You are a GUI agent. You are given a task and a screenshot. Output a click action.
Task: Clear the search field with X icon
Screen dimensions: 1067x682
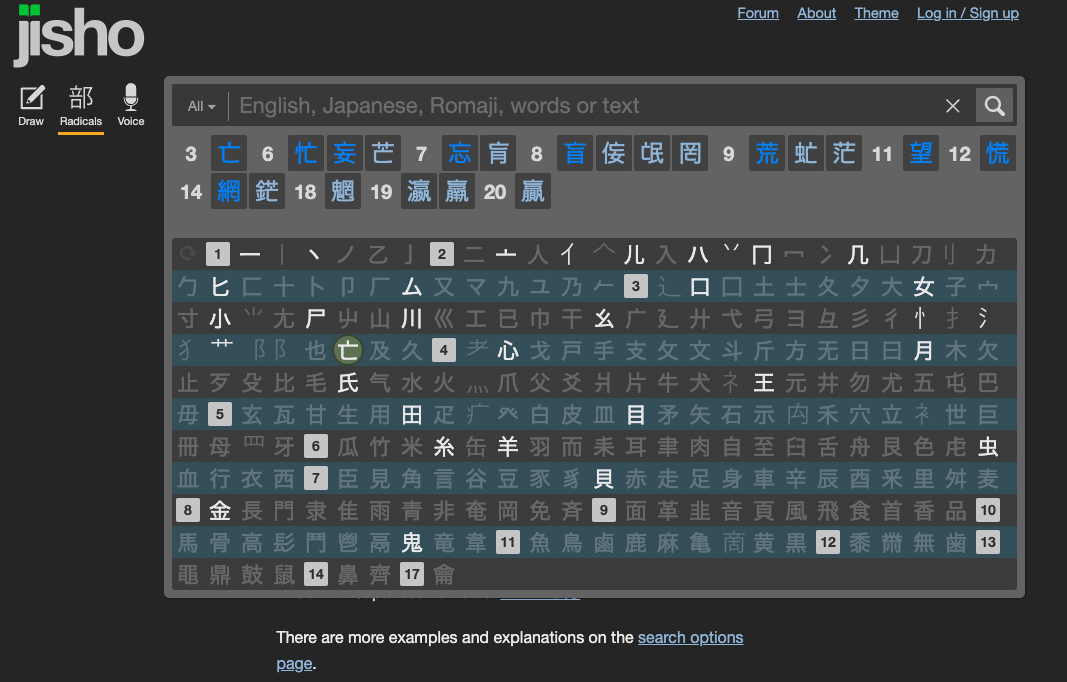click(x=953, y=106)
